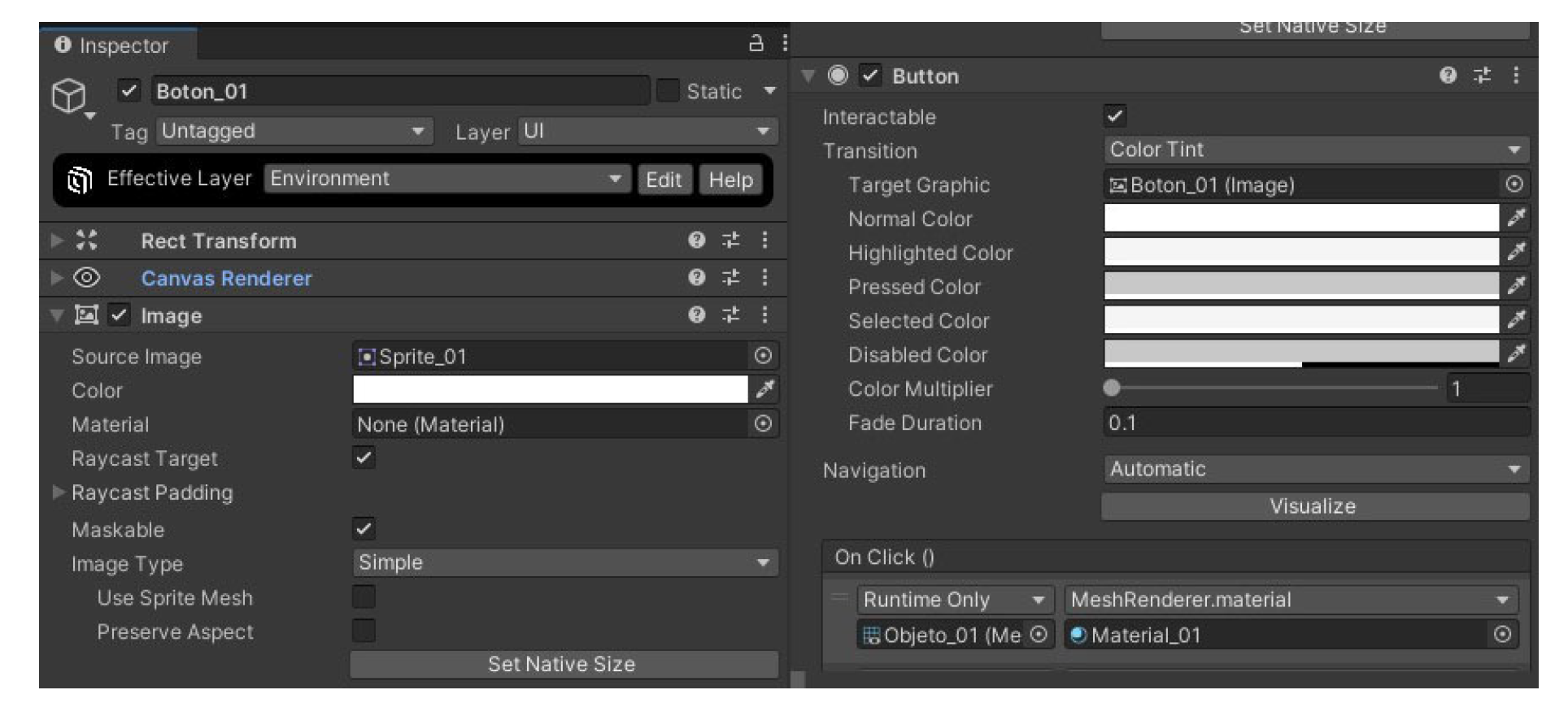Click the Effective Layer Edit button

pos(663,180)
